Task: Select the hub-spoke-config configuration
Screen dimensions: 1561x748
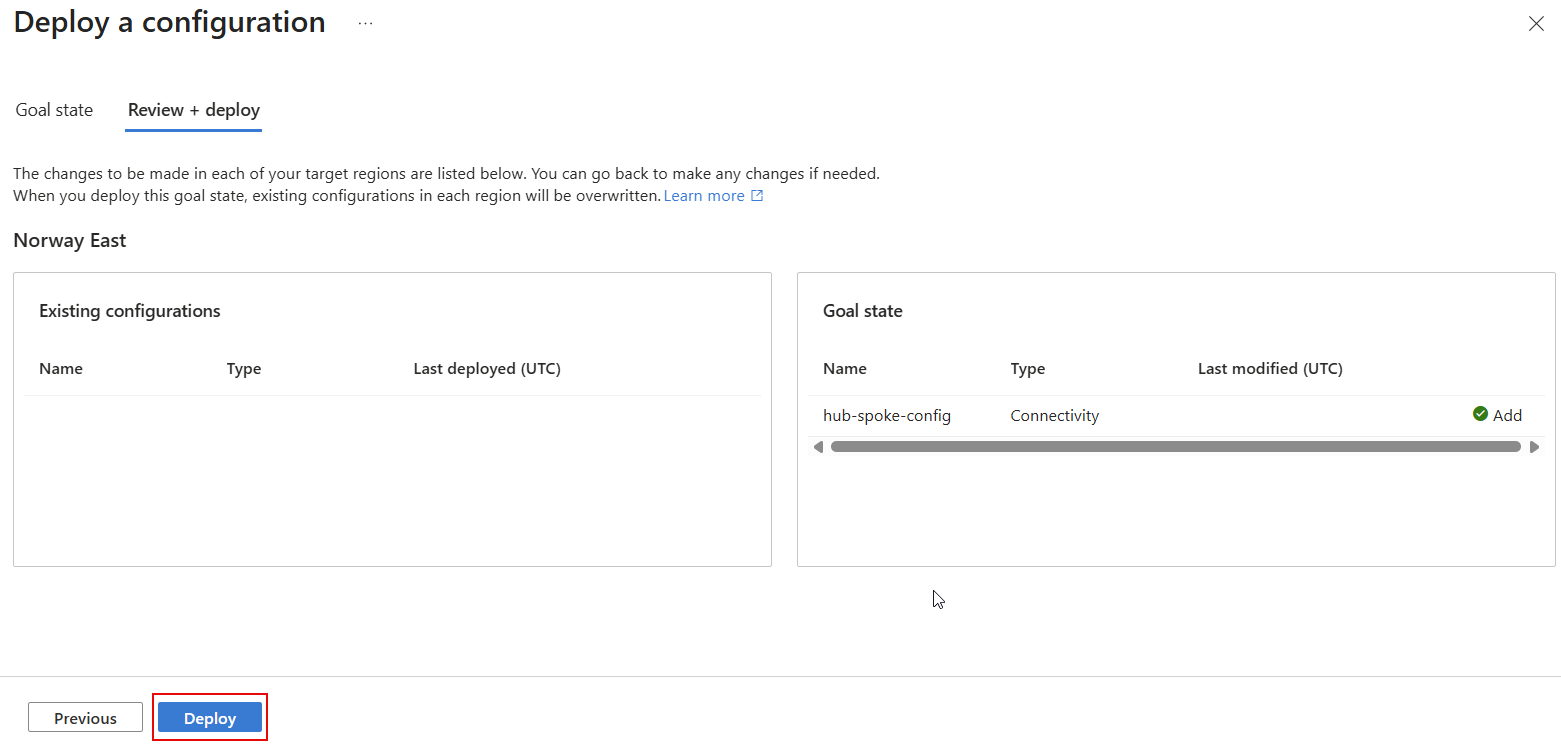Action: coord(886,415)
